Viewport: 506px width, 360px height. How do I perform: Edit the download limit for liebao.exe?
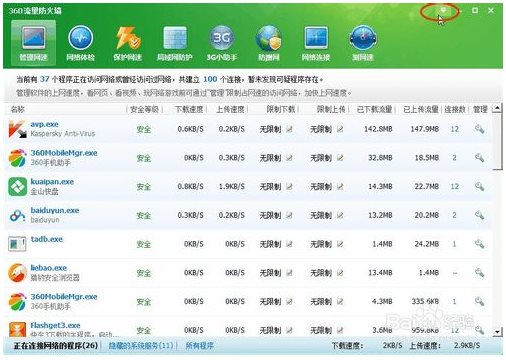[x=289, y=273]
